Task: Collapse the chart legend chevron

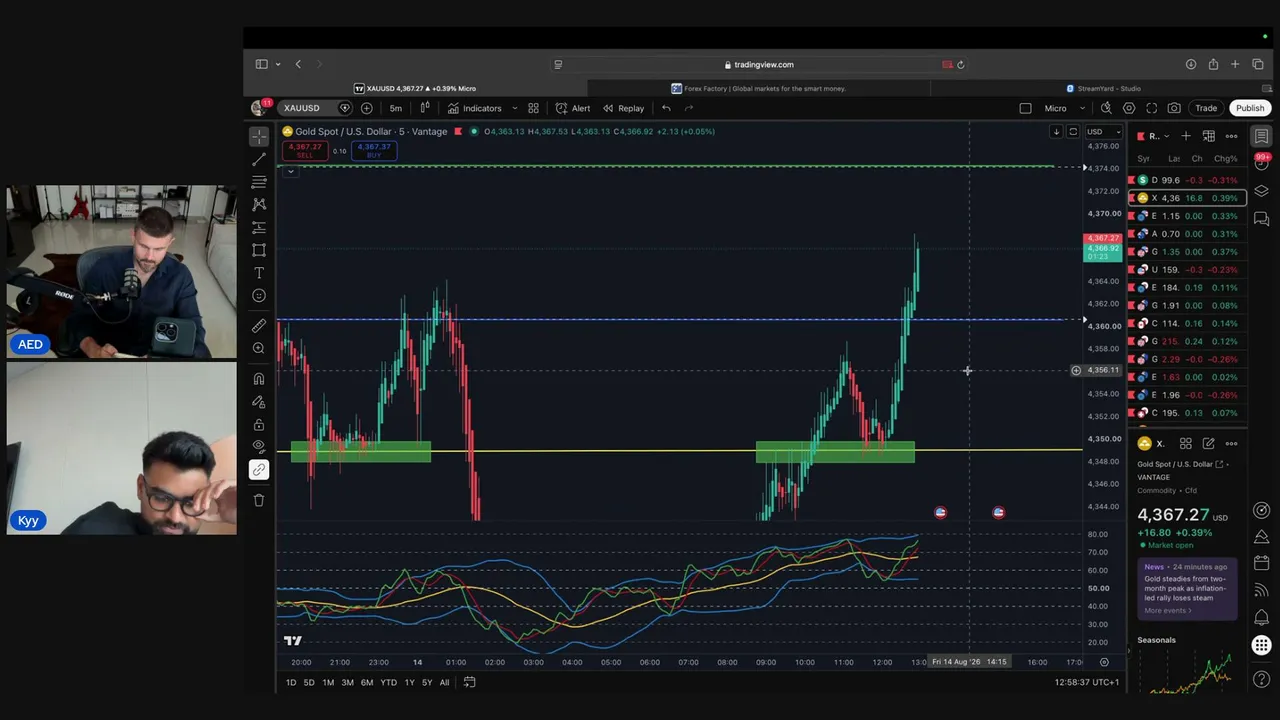Action: pyautogui.click(x=290, y=171)
